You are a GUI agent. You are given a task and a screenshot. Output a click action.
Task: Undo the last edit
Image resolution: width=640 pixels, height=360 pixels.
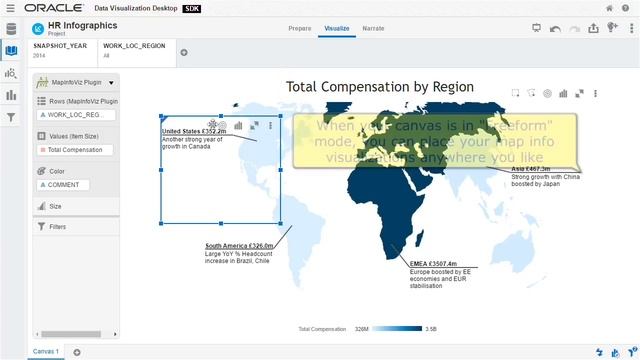tap(555, 29)
